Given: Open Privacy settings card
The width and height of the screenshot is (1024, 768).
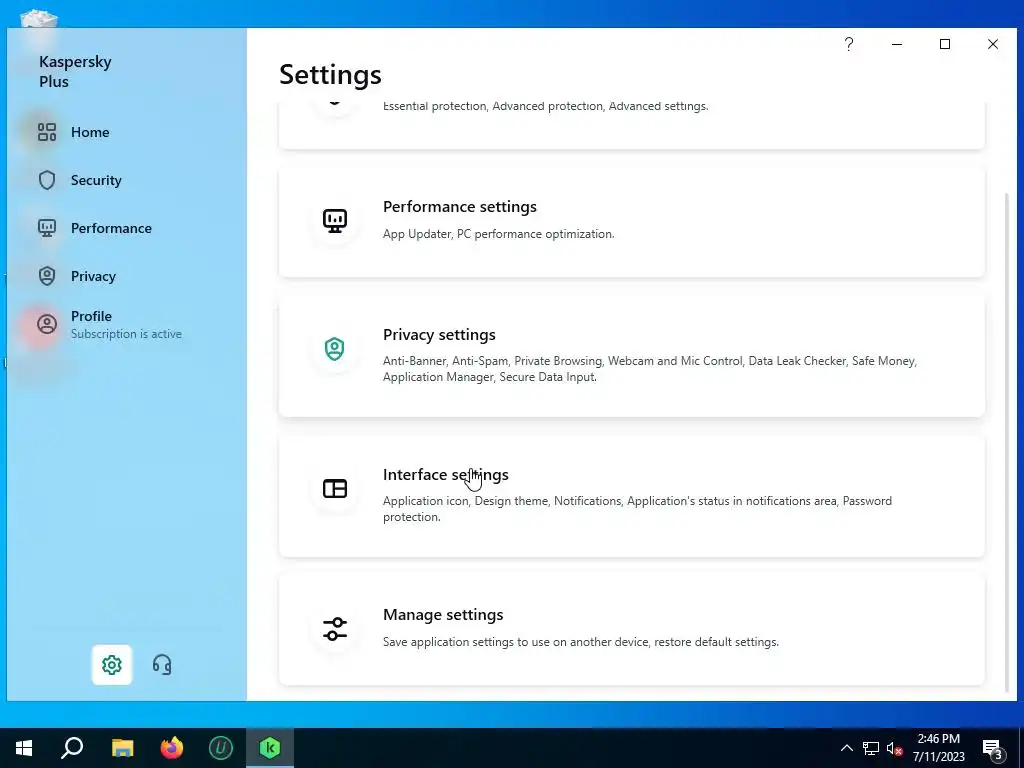Looking at the screenshot, I should 632,355.
